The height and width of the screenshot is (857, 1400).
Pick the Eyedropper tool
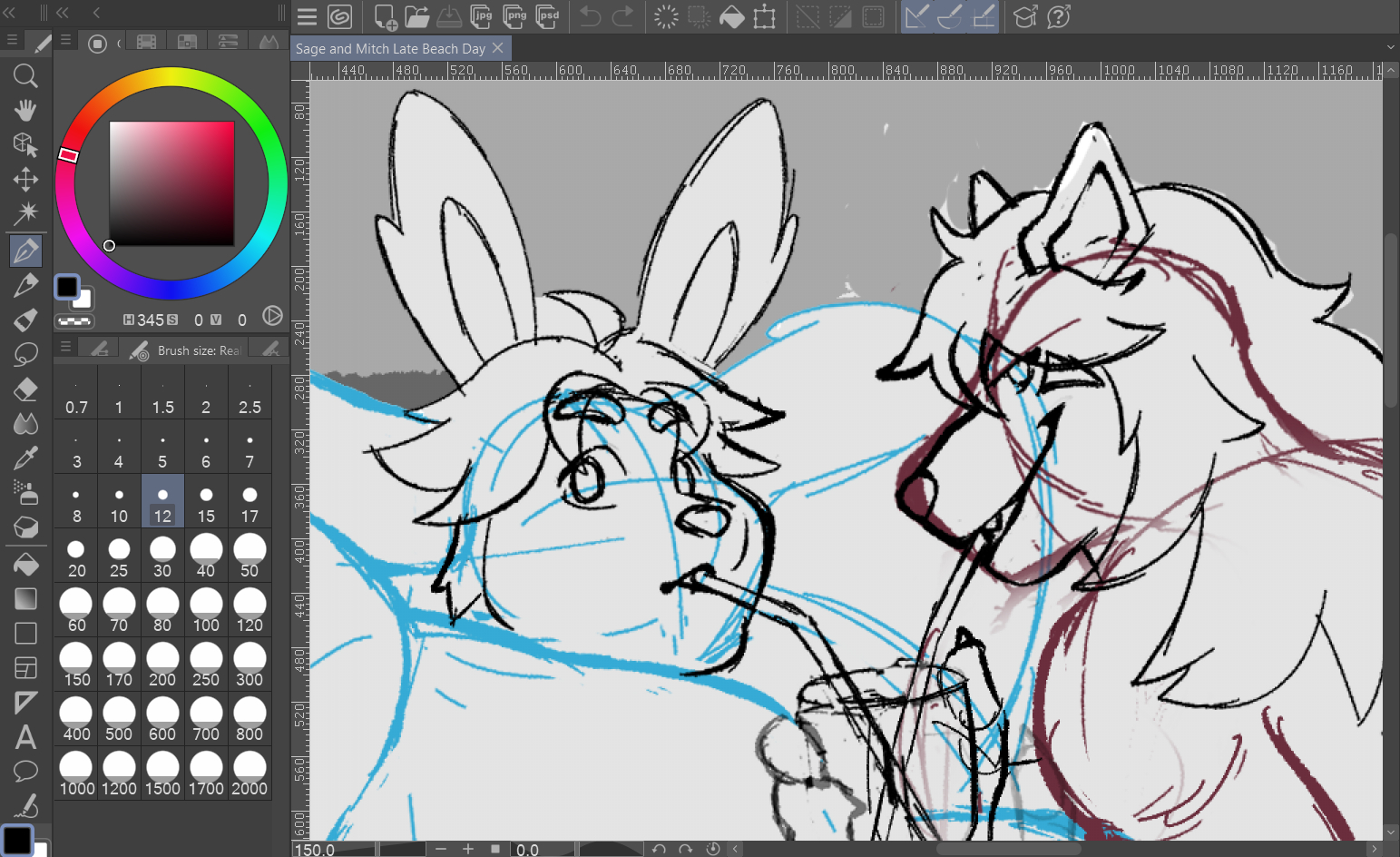point(25,458)
